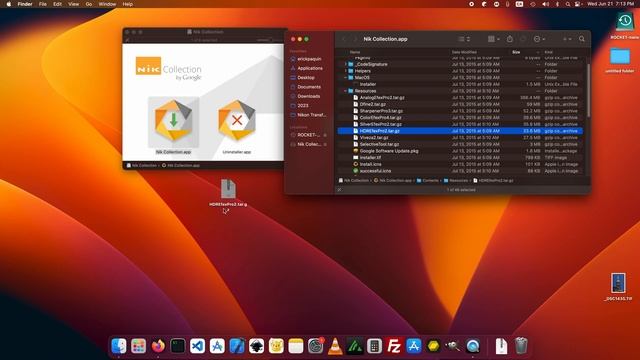This screenshot has height=360, width=640.
Task: Select installer.tif file row
Action: [460, 157]
